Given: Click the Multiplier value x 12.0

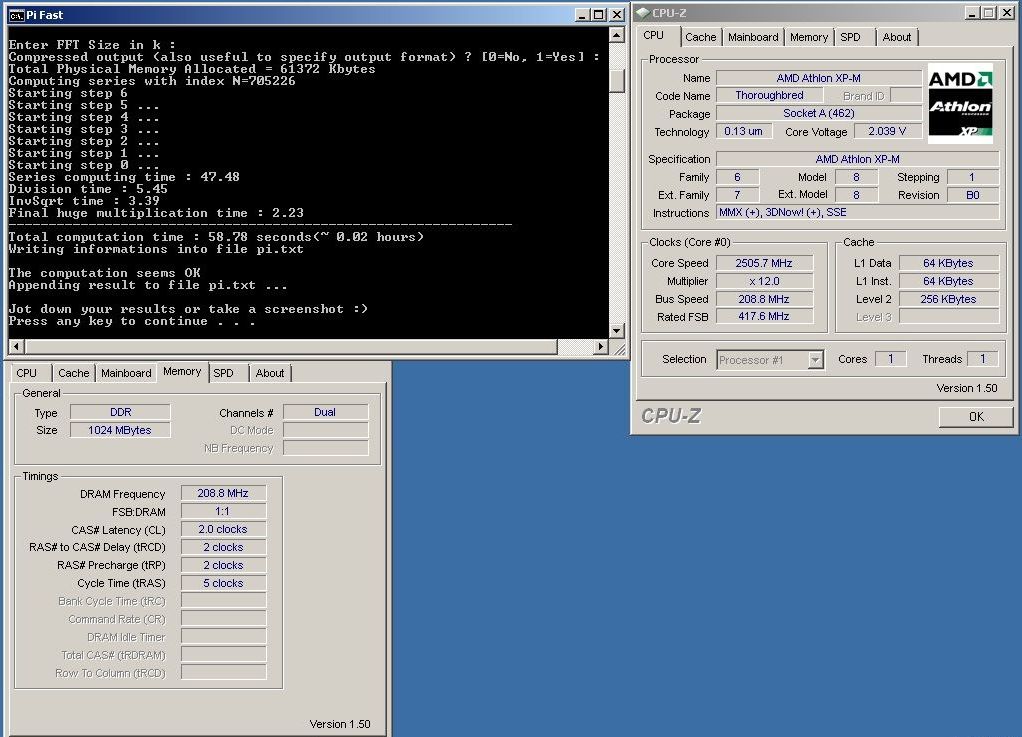Looking at the screenshot, I should tap(764, 281).
